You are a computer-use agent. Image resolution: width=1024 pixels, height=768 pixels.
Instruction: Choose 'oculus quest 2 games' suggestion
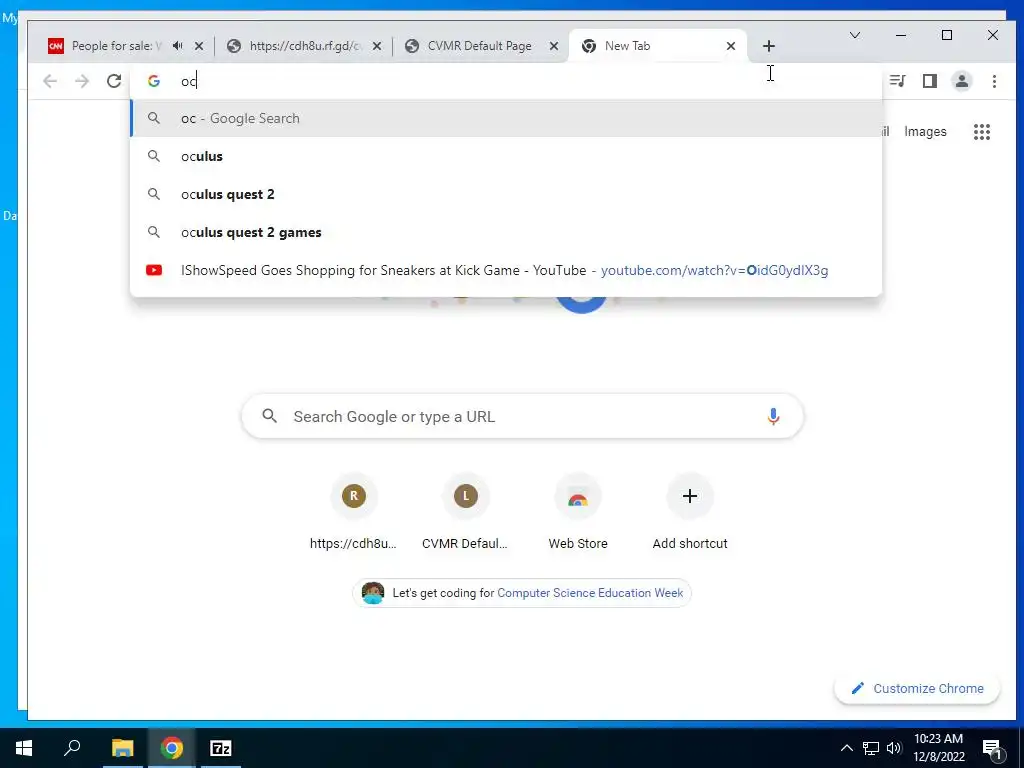click(x=506, y=232)
